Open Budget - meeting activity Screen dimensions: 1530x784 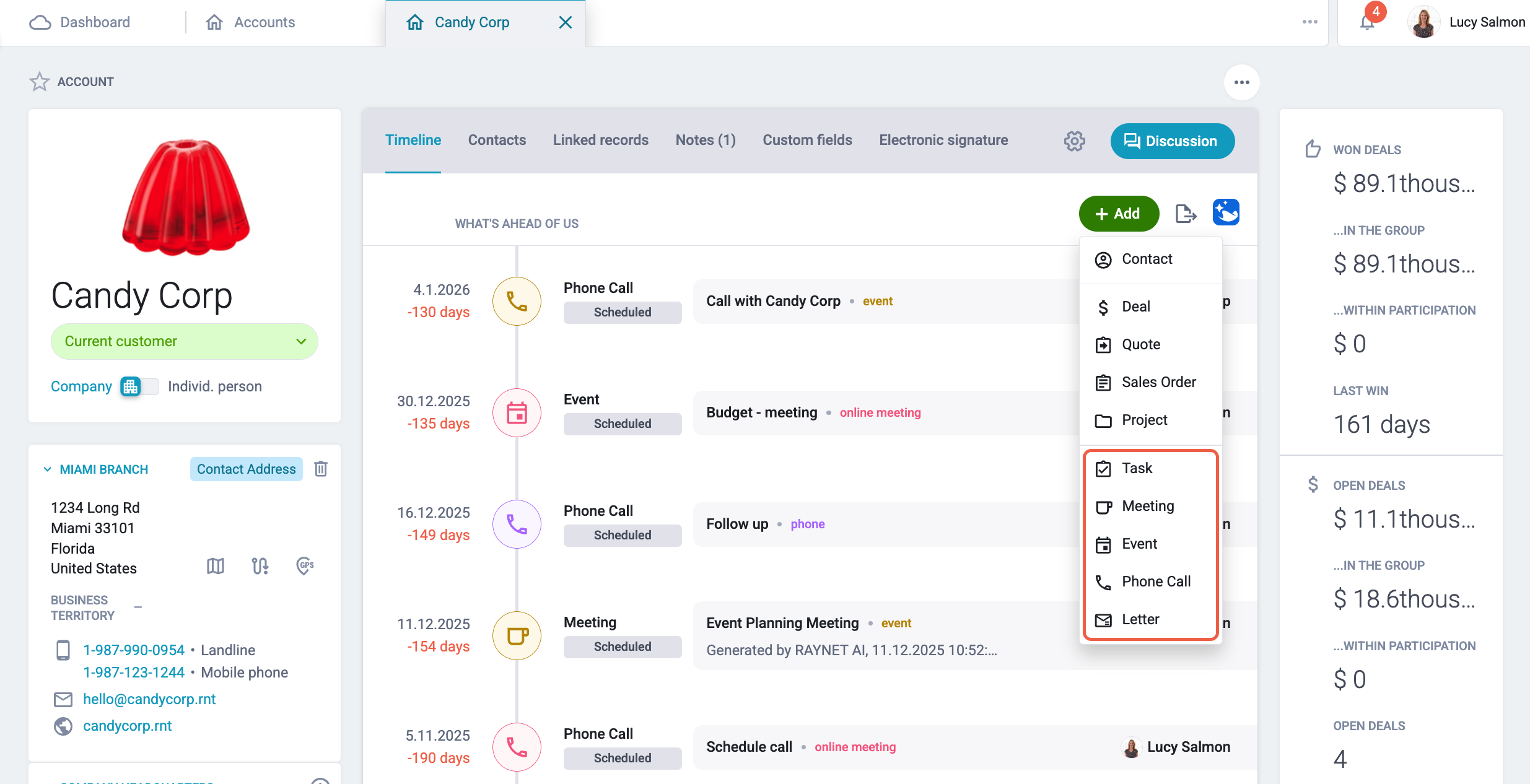[762, 412]
